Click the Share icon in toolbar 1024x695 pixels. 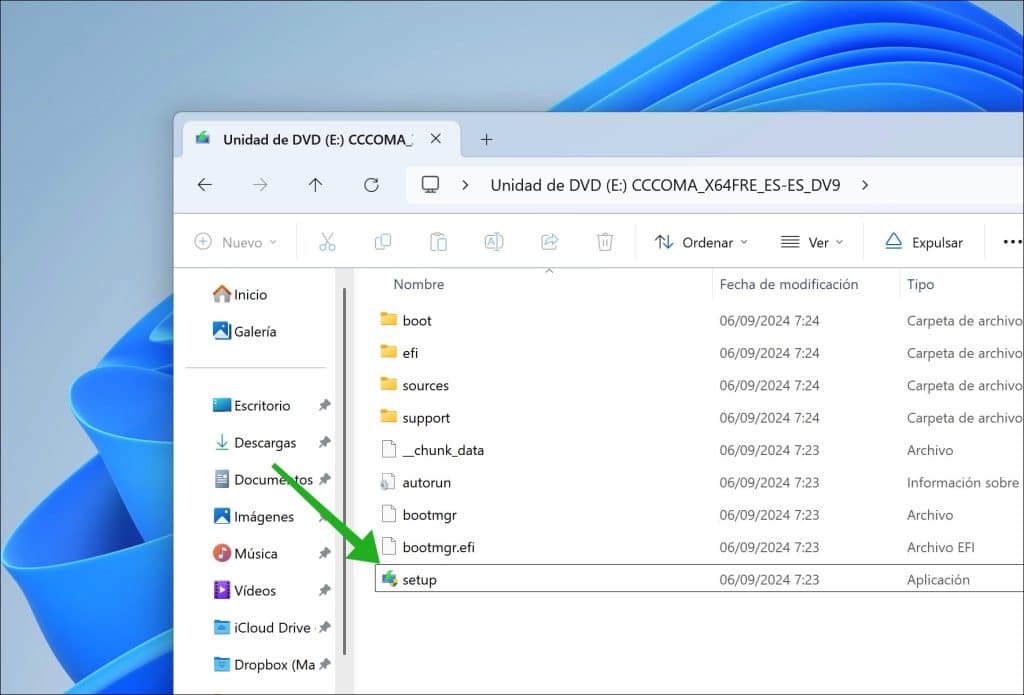pyautogui.click(x=549, y=242)
